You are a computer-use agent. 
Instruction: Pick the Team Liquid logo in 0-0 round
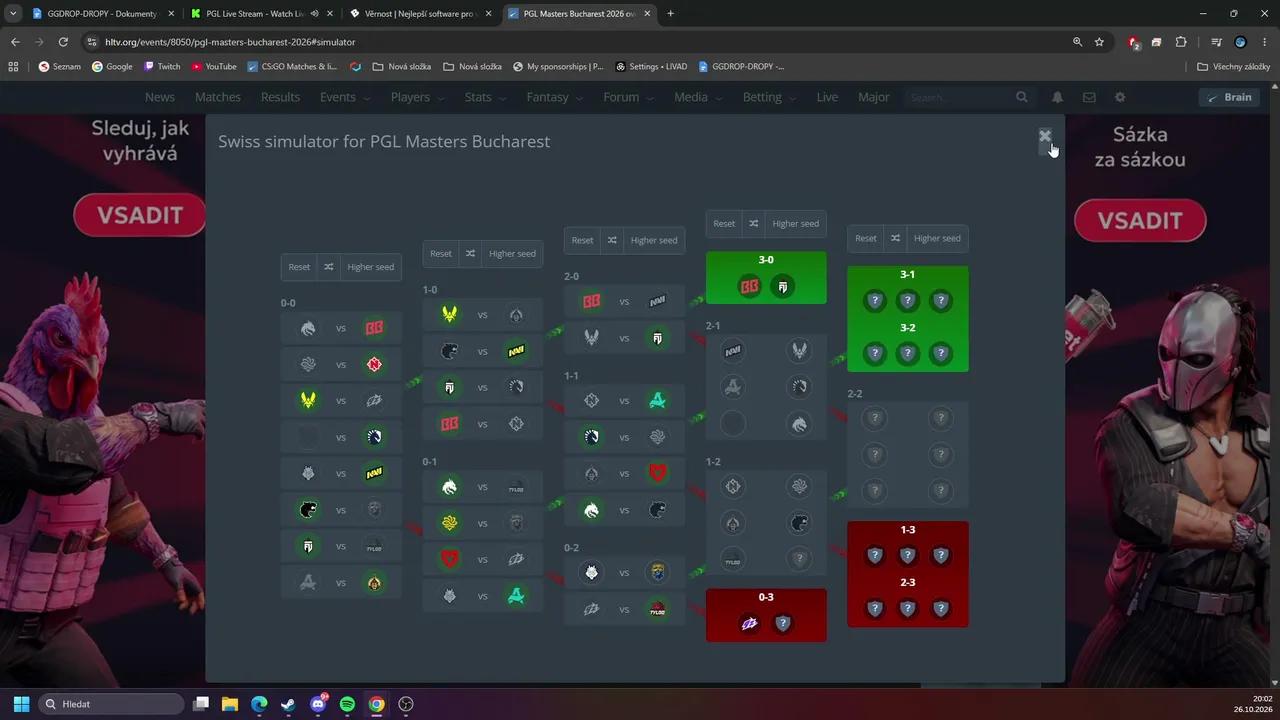(374, 437)
